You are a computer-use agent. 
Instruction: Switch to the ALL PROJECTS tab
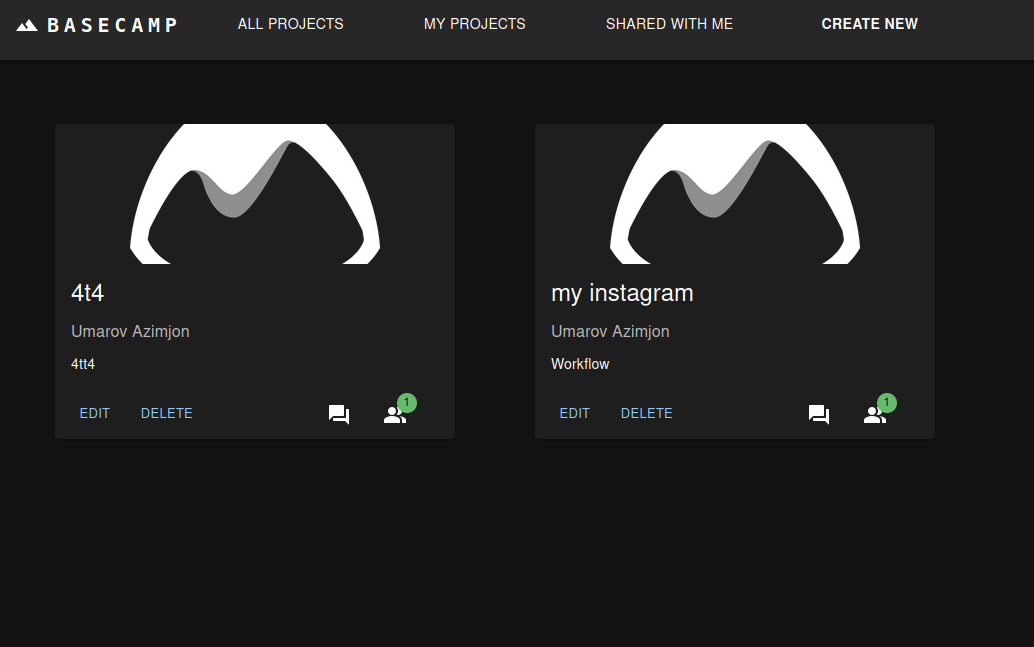pyautogui.click(x=290, y=23)
